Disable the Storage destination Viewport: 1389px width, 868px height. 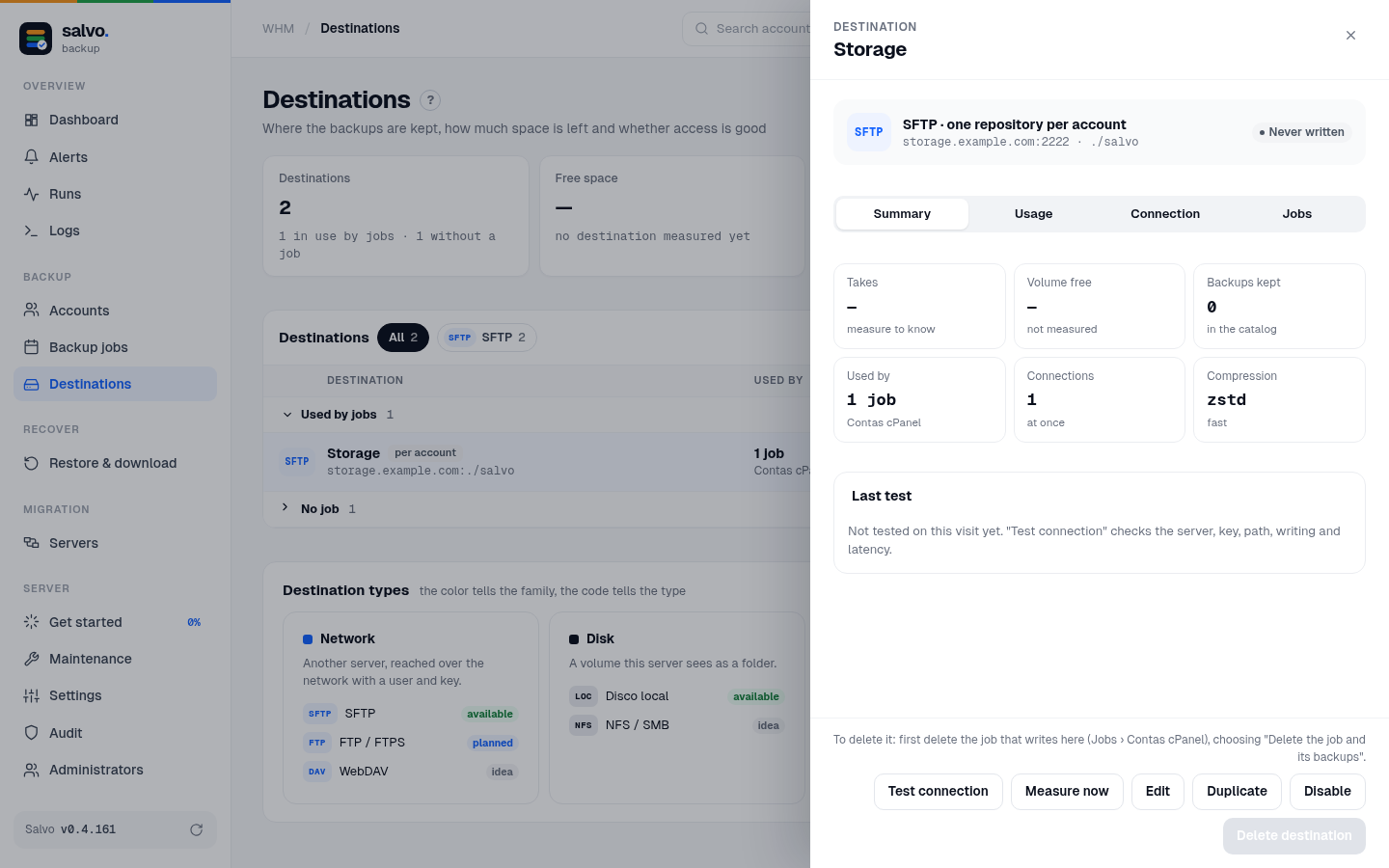pos(1327,792)
